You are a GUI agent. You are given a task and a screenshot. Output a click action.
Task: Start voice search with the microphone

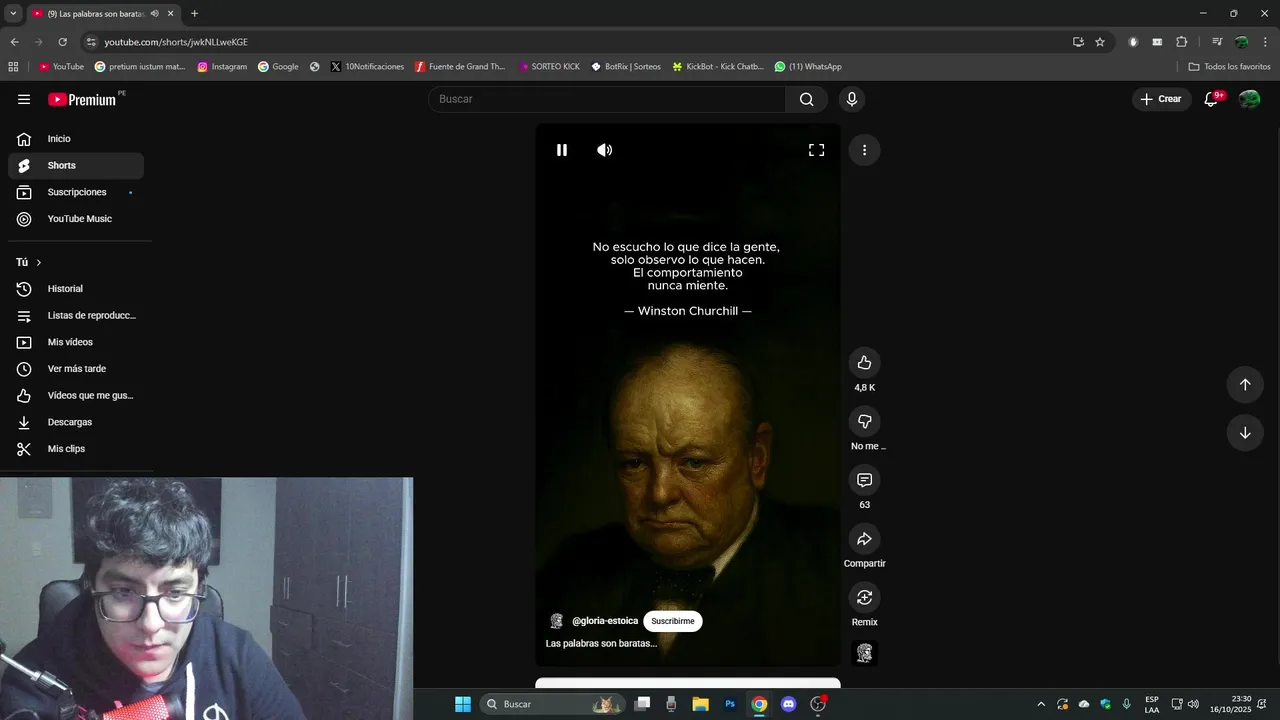[852, 99]
